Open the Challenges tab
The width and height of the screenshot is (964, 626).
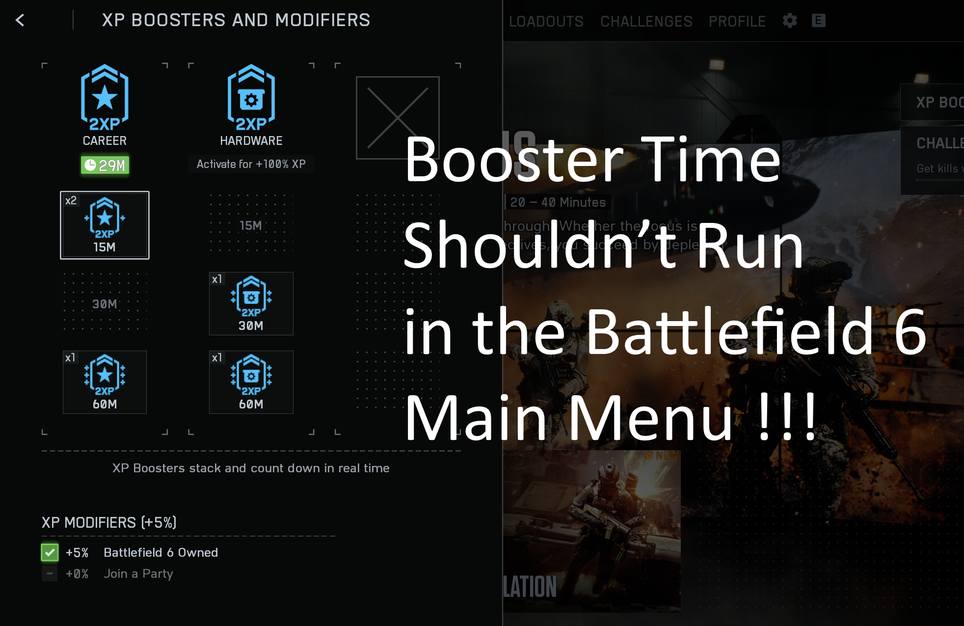646,22
